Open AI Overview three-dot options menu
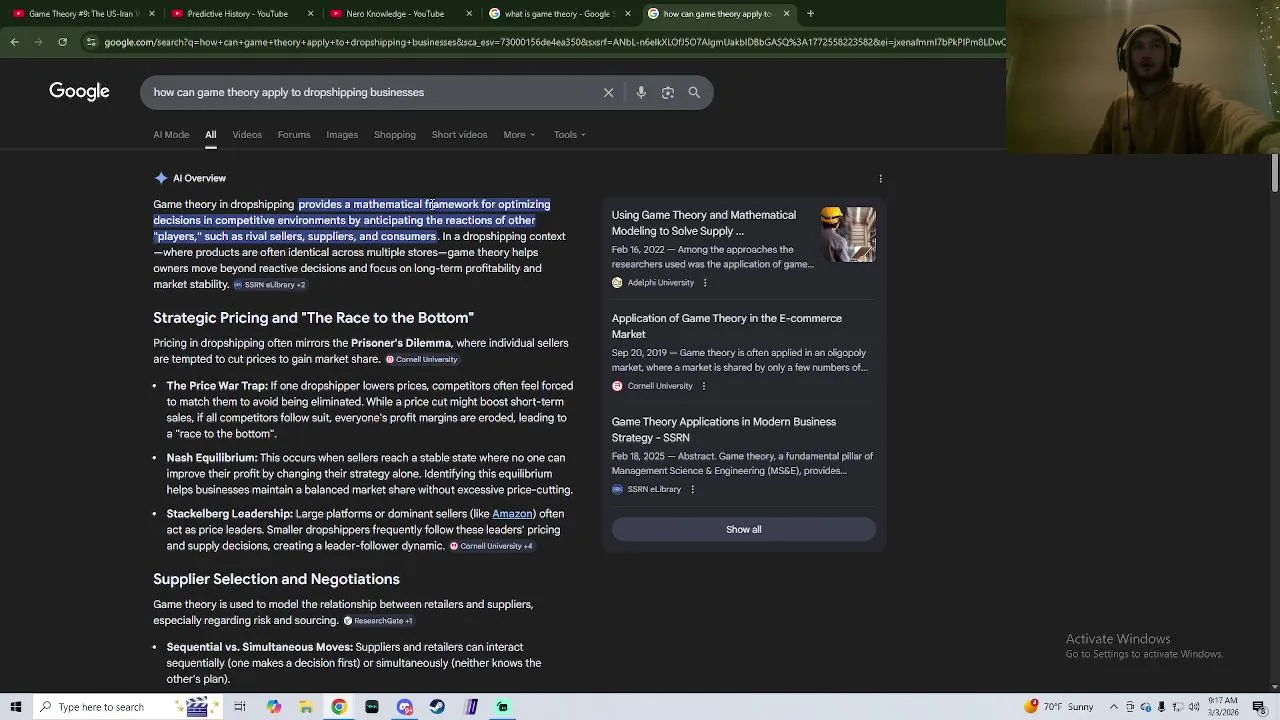Image resolution: width=1280 pixels, height=720 pixels. (x=881, y=179)
